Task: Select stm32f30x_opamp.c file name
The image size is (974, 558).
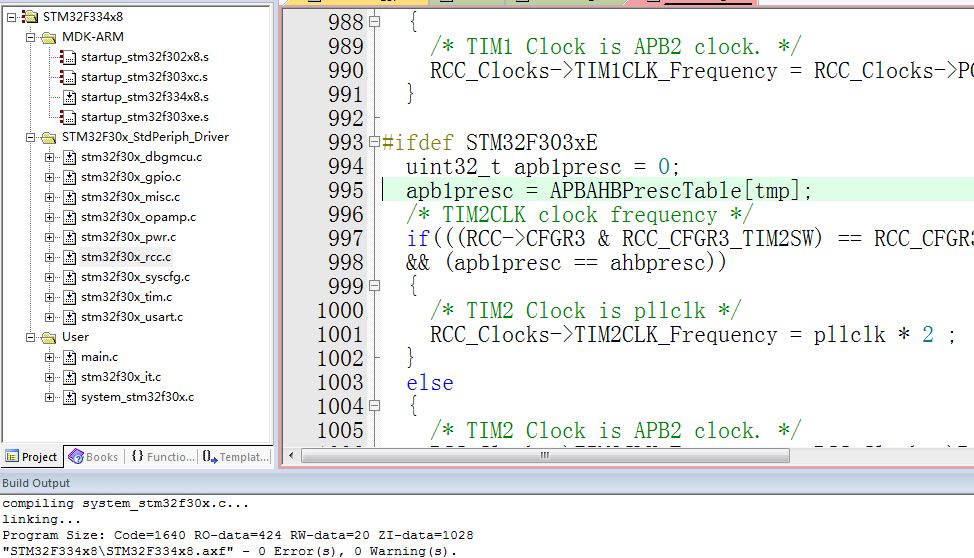Action: (x=139, y=217)
